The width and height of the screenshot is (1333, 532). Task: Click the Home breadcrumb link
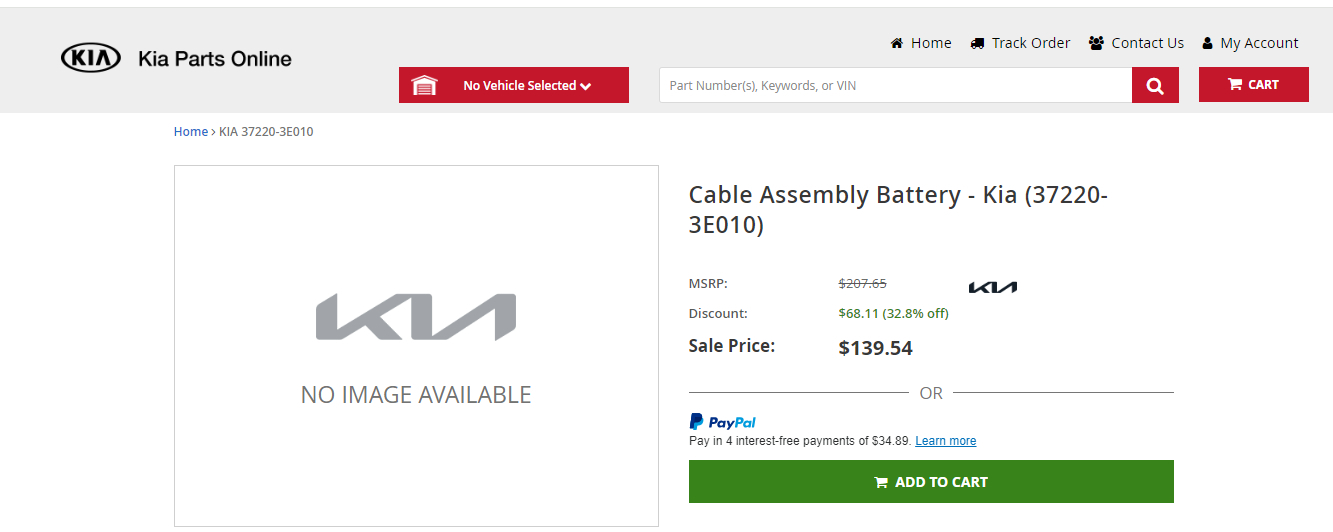coord(190,132)
